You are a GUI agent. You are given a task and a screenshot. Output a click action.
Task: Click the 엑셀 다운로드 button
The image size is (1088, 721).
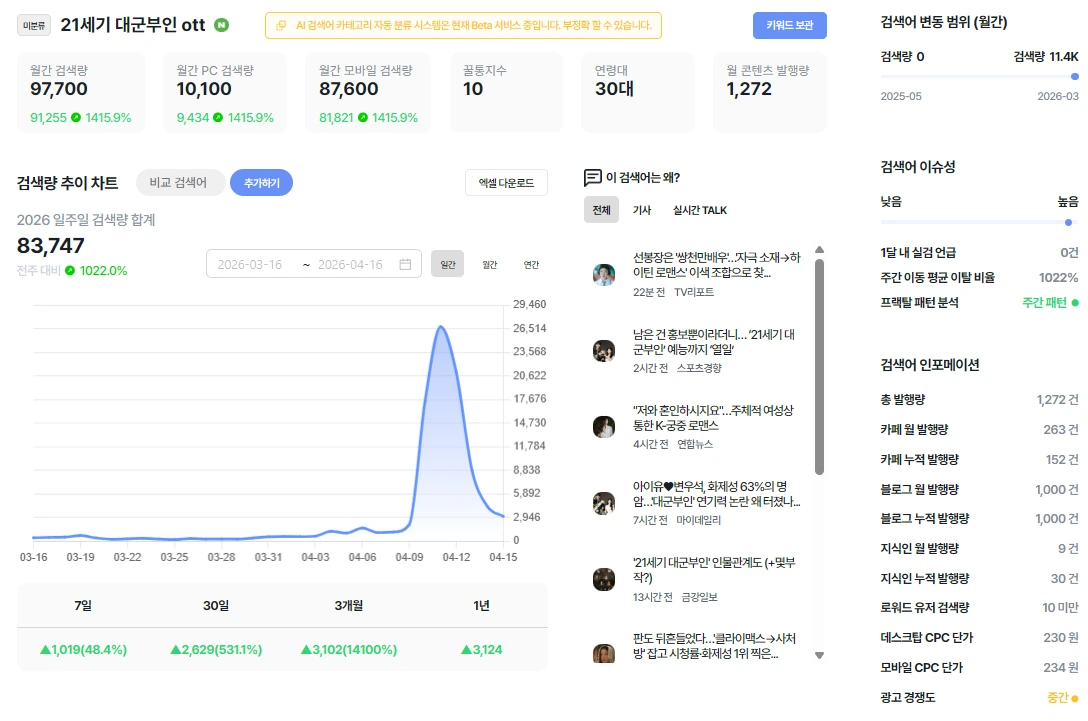point(507,183)
